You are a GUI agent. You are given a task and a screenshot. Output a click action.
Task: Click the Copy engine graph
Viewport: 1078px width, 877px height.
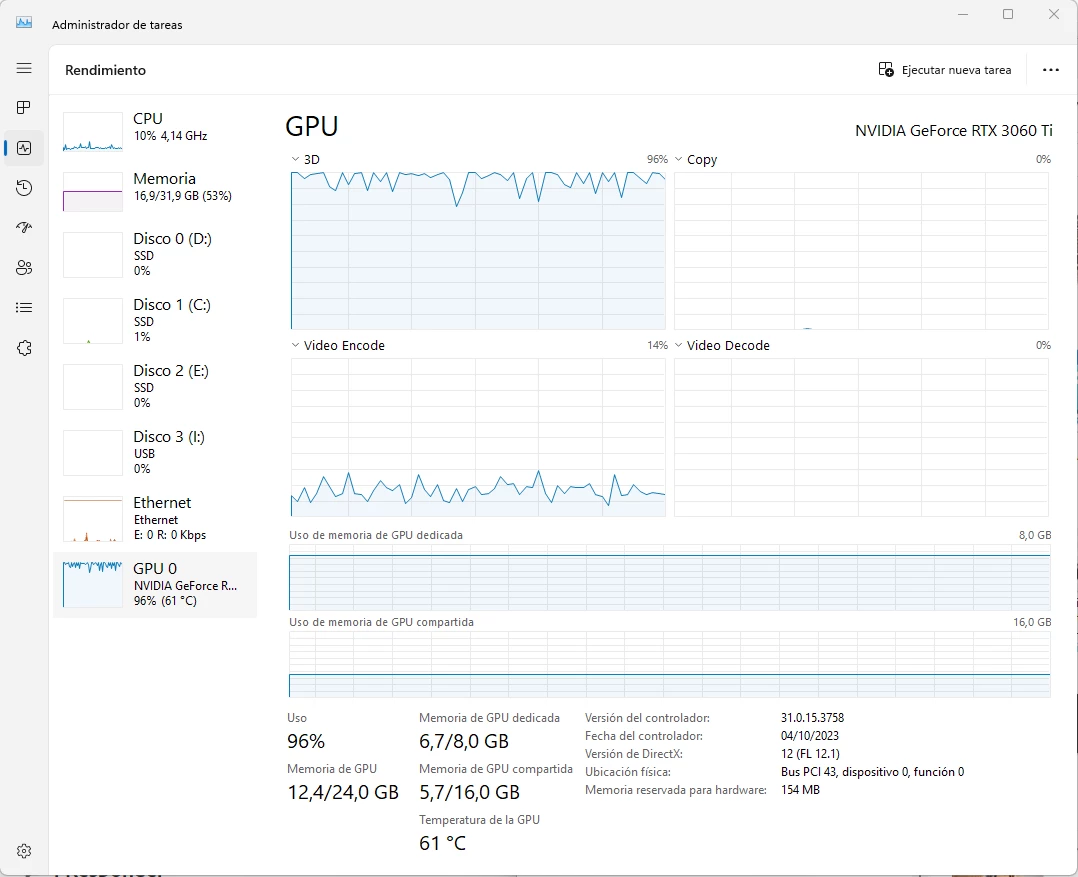861,250
